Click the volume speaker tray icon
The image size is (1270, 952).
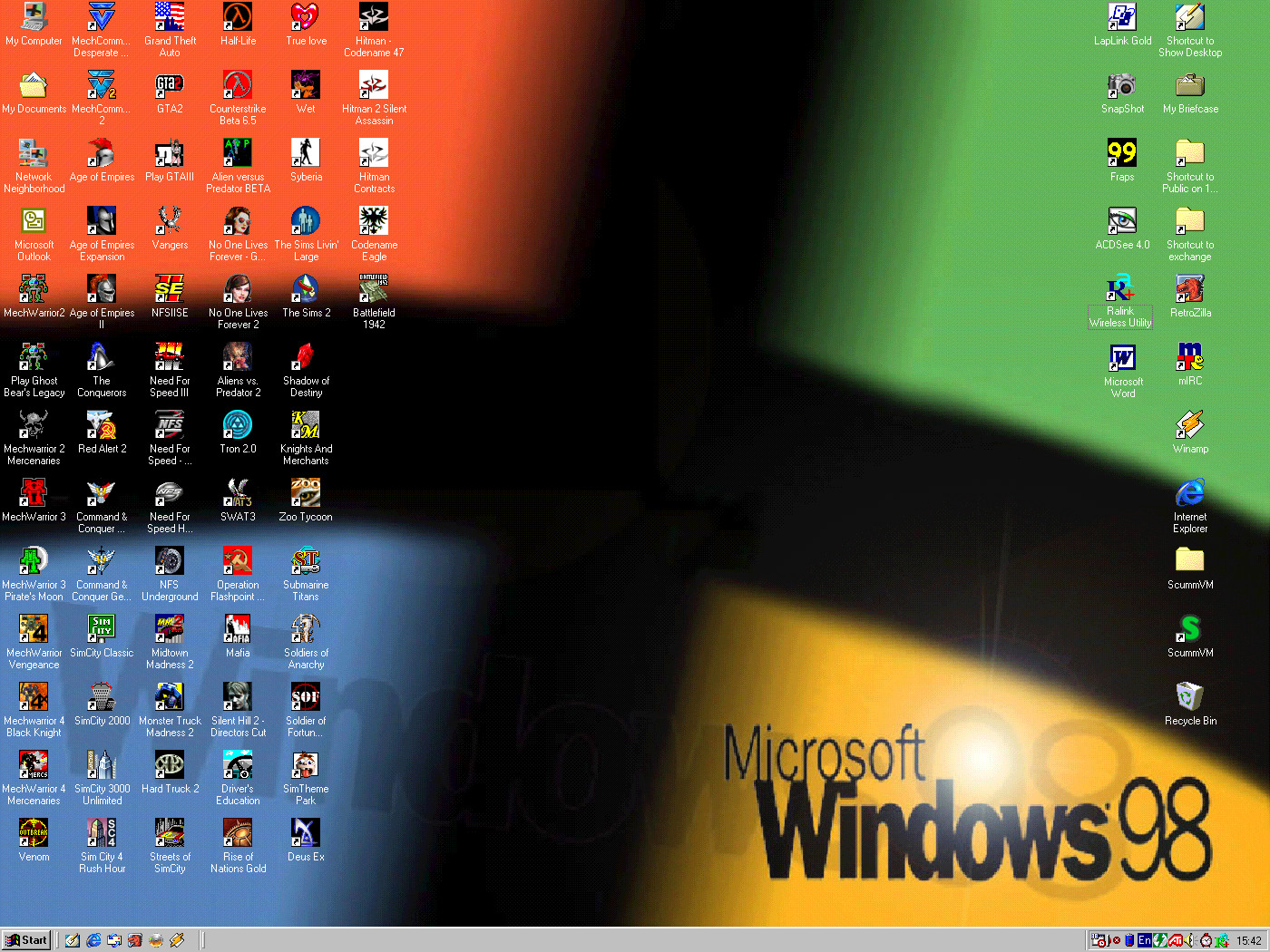click(x=1188, y=940)
